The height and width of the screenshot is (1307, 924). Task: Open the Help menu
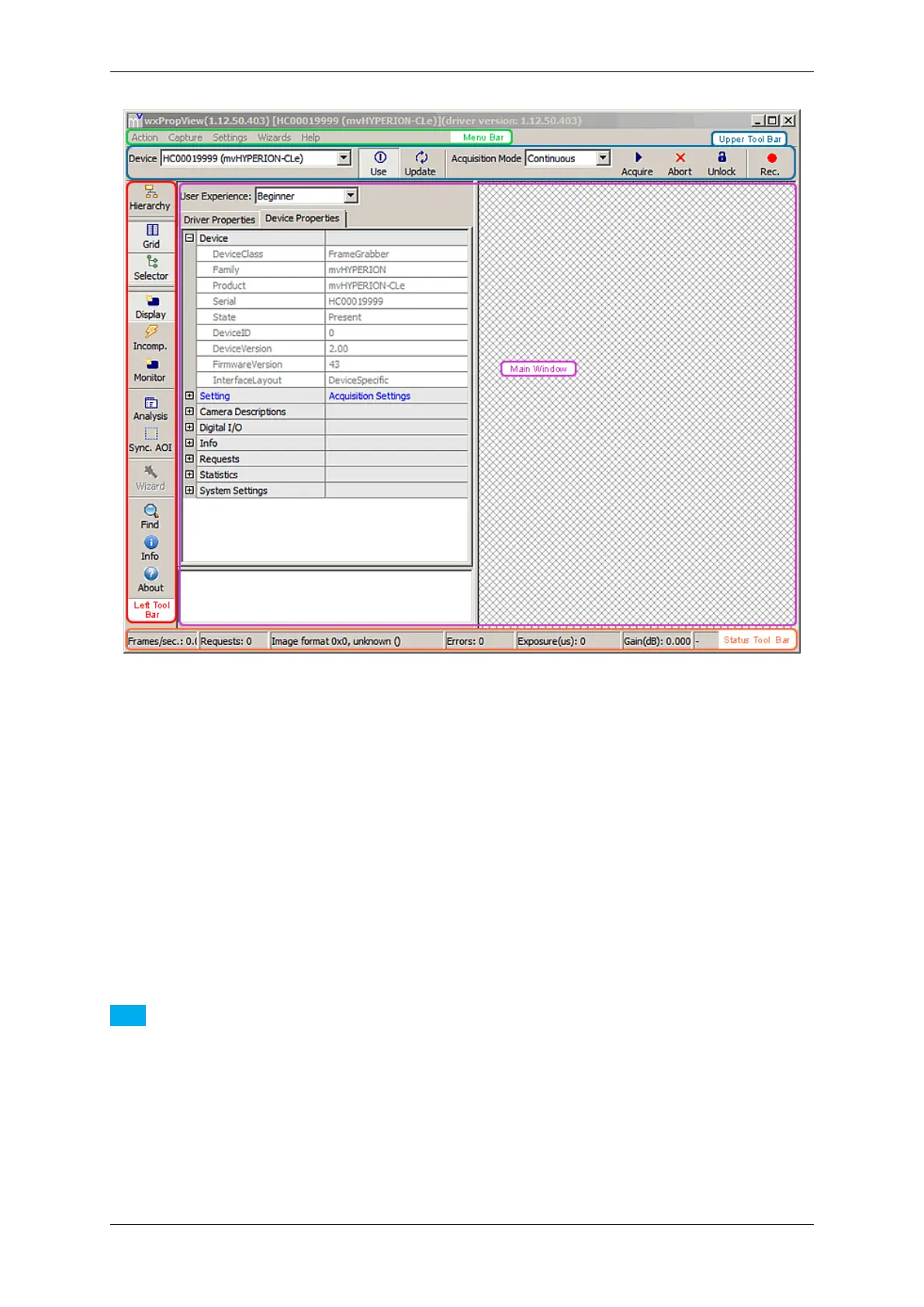pos(310,137)
